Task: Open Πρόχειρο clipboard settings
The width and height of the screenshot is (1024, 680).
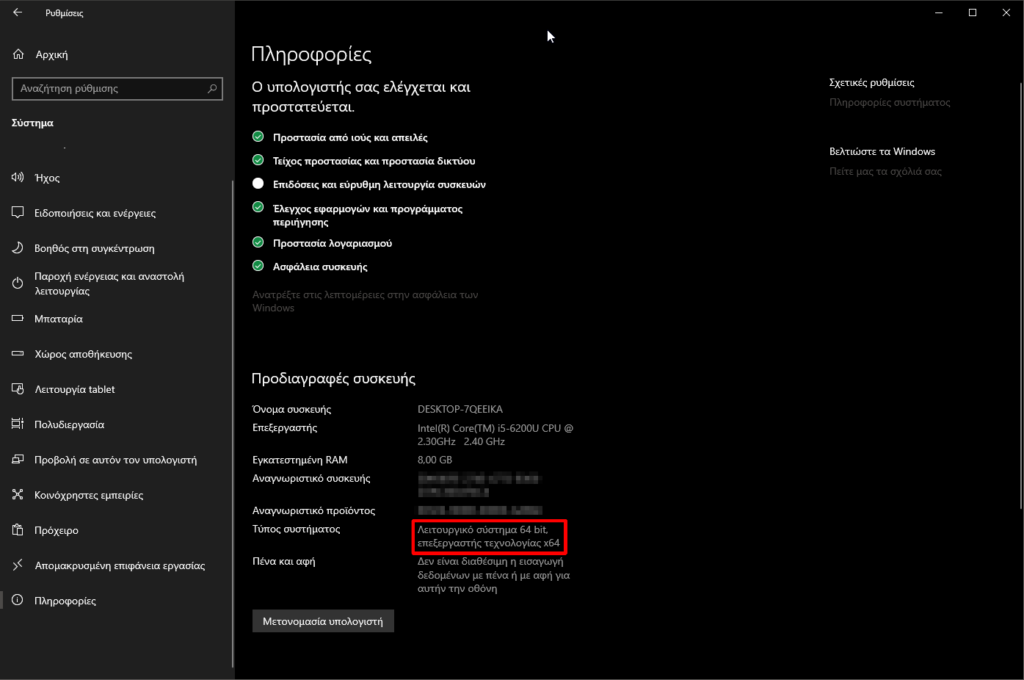Action: pos(56,530)
